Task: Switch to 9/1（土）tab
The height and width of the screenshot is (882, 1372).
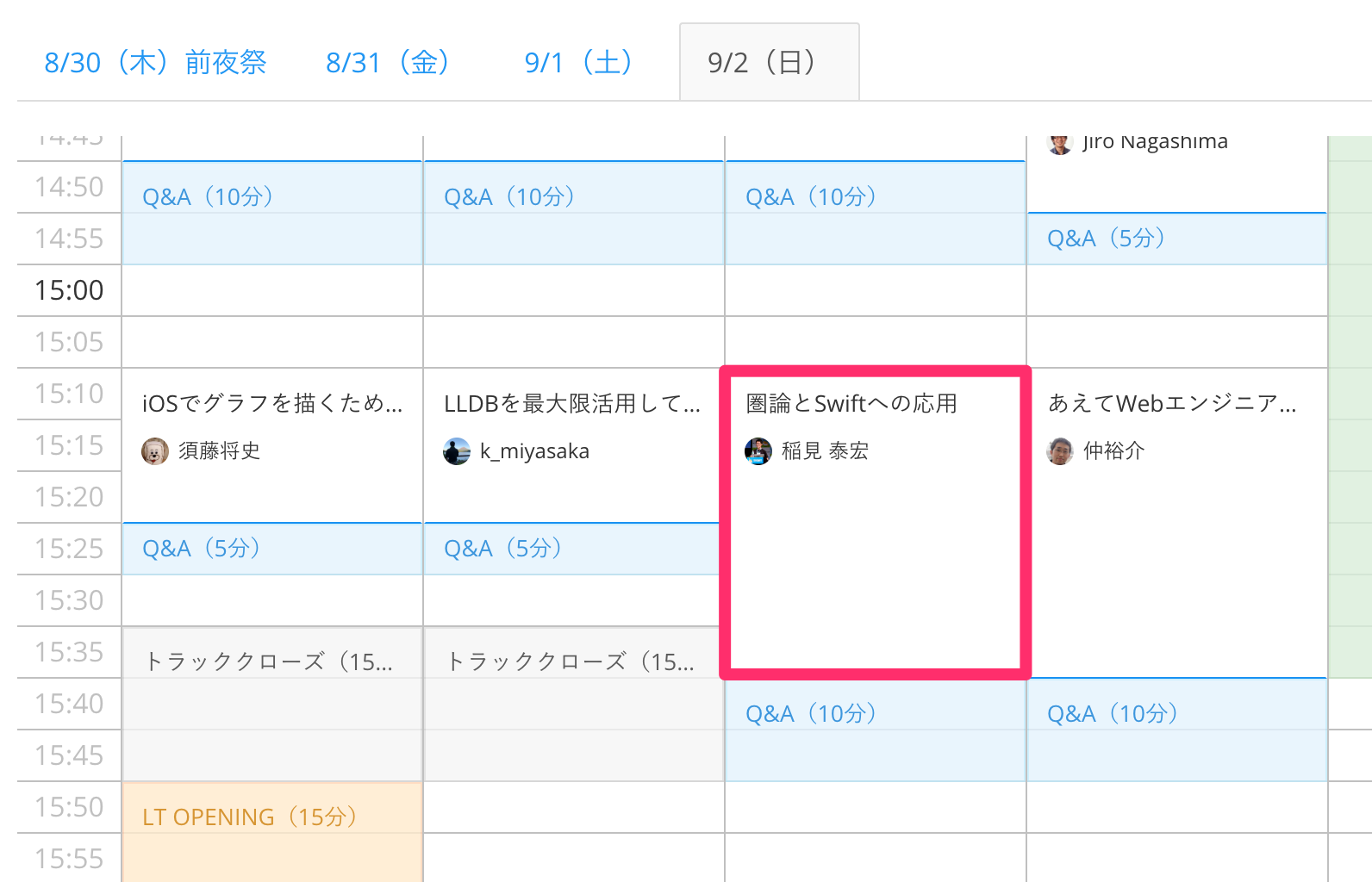Action: [x=579, y=63]
